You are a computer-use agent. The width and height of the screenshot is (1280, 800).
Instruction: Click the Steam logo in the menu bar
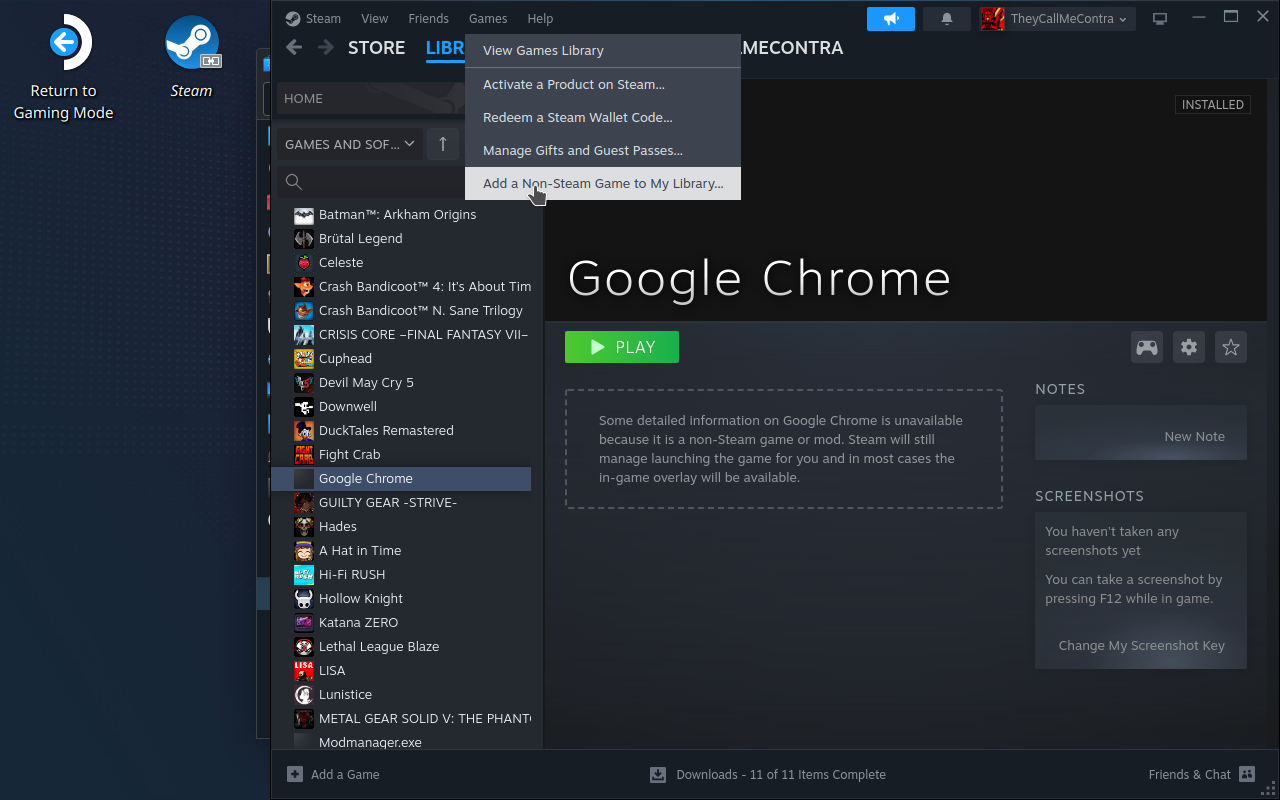[x=292, y=18]
